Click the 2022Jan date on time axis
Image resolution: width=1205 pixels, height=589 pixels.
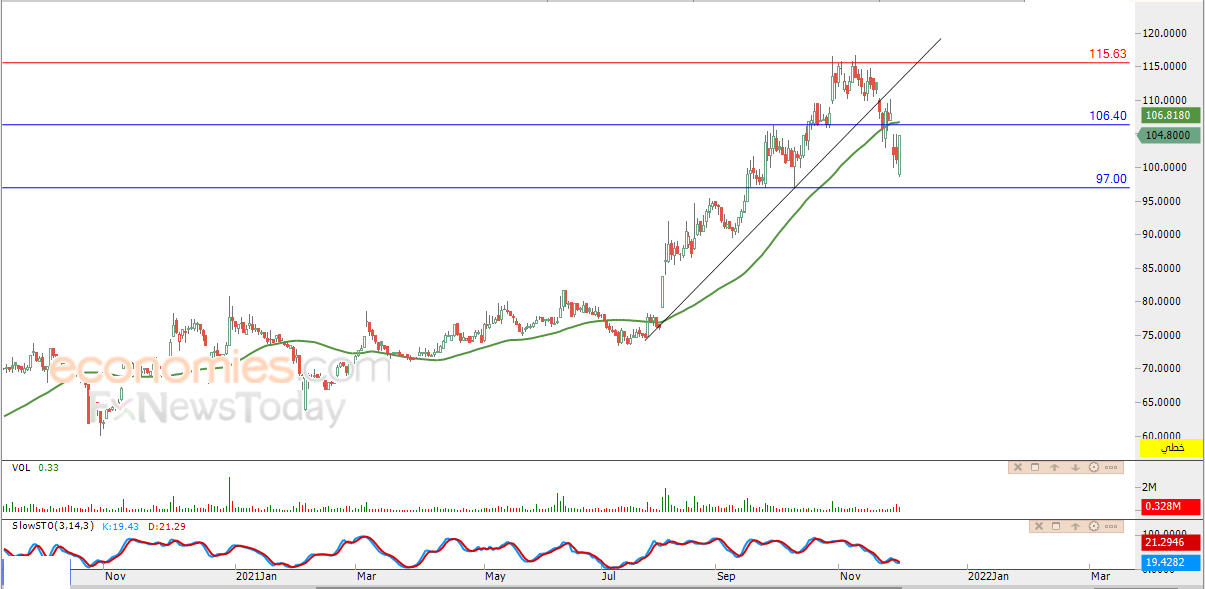[988, 576]
